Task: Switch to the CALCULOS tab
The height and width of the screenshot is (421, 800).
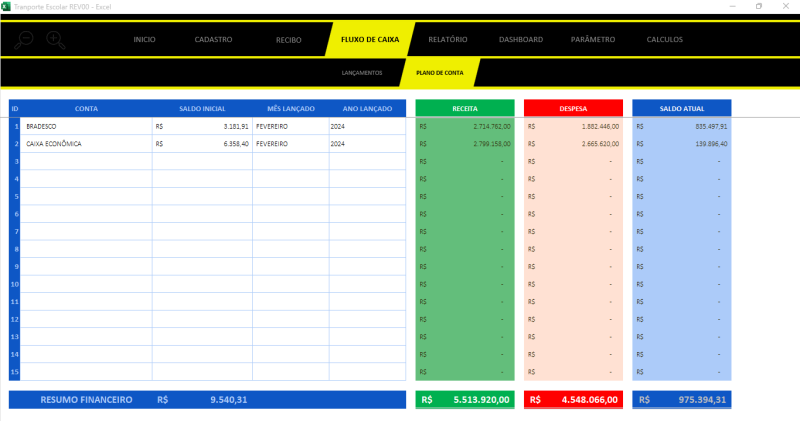Action: point(664,40)
